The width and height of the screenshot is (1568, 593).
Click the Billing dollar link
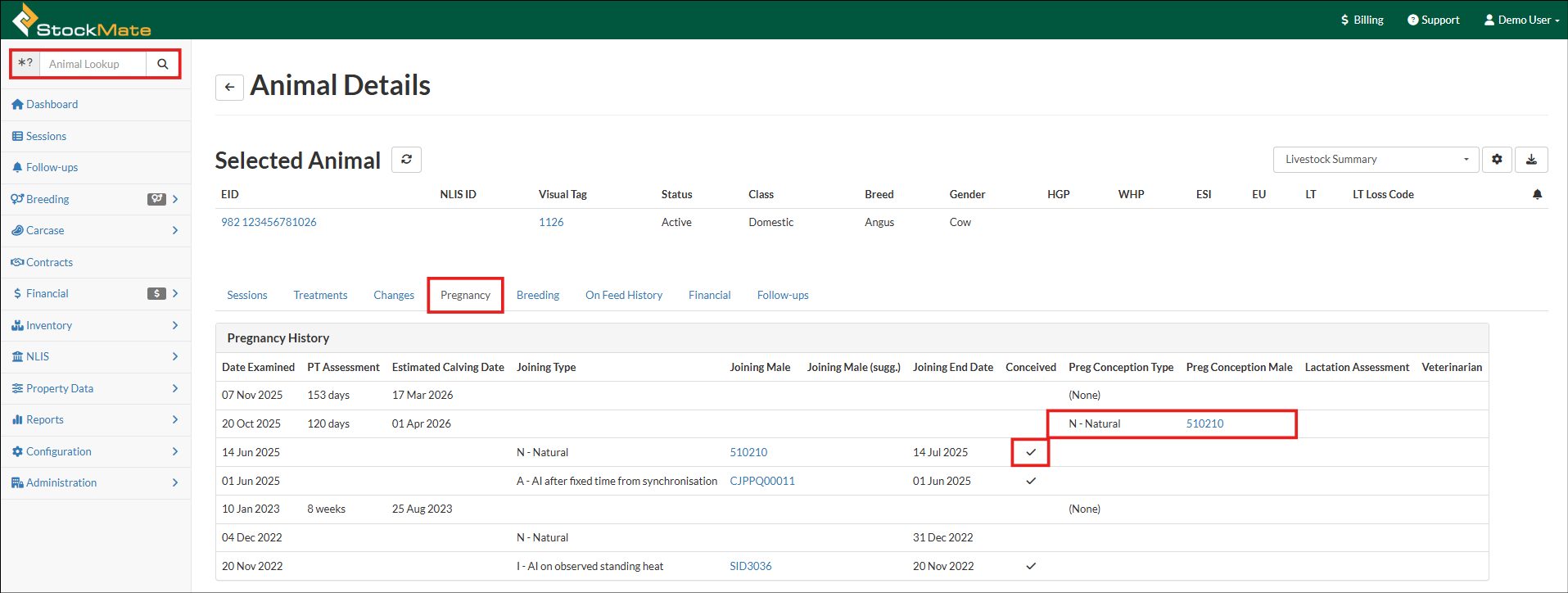click(1362, 20)
